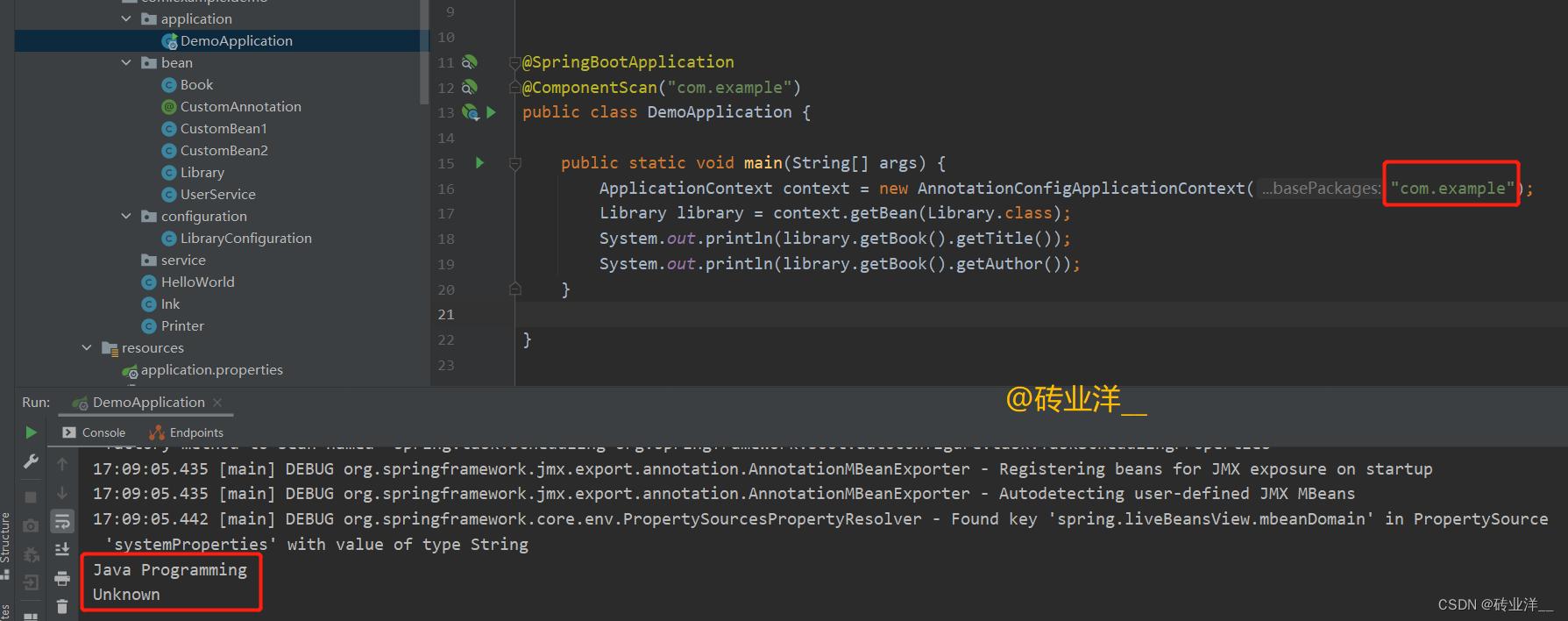
Task: Click run gutter arrow at line 13
Action: click(x=492, y=112)
